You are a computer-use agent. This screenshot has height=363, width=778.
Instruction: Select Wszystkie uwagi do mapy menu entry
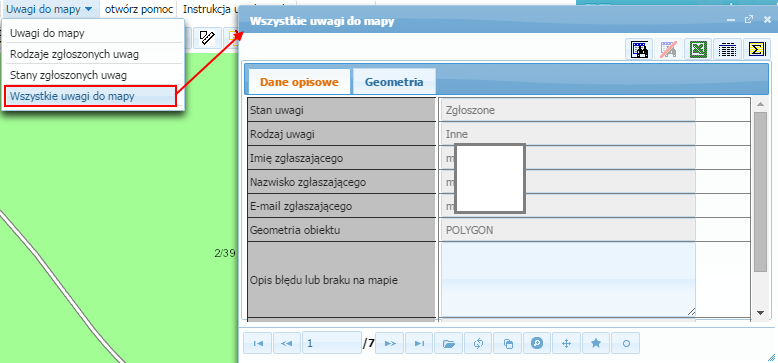[x=90, y=96]
